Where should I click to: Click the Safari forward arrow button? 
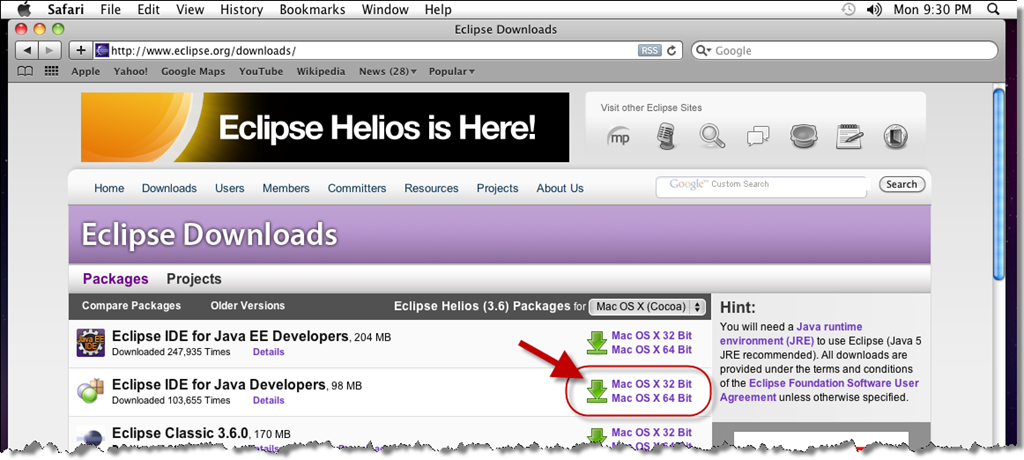[x=50, y=50]
